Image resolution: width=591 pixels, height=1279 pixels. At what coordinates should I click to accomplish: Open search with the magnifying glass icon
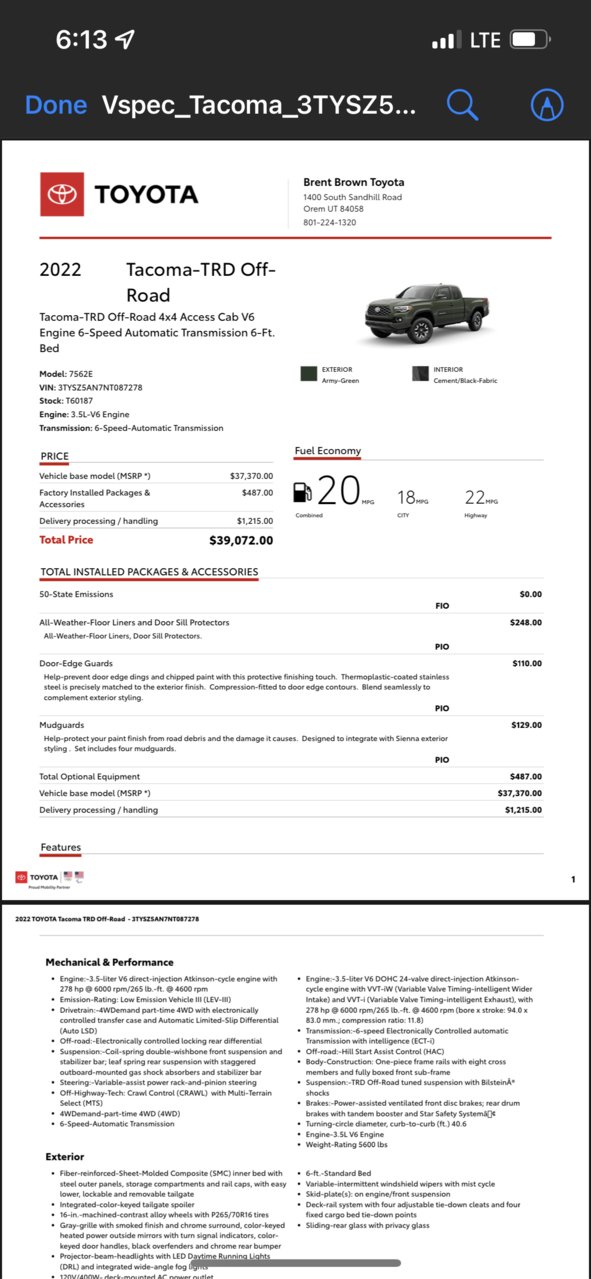click(x=462, y=104)
